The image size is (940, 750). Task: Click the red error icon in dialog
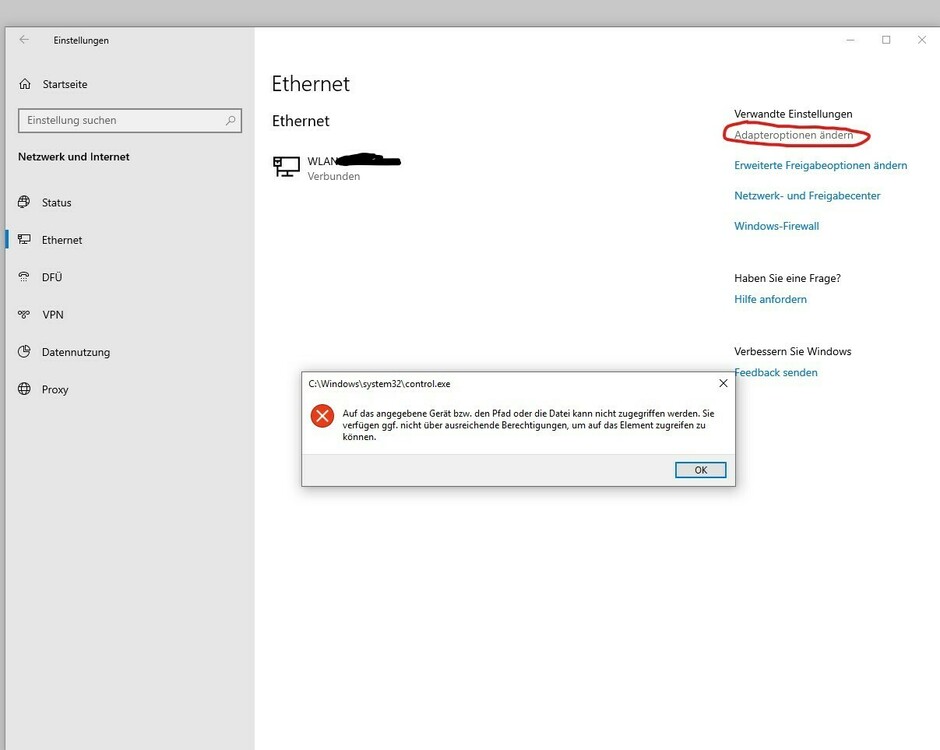pyautogui.click(x=322, y=415)
